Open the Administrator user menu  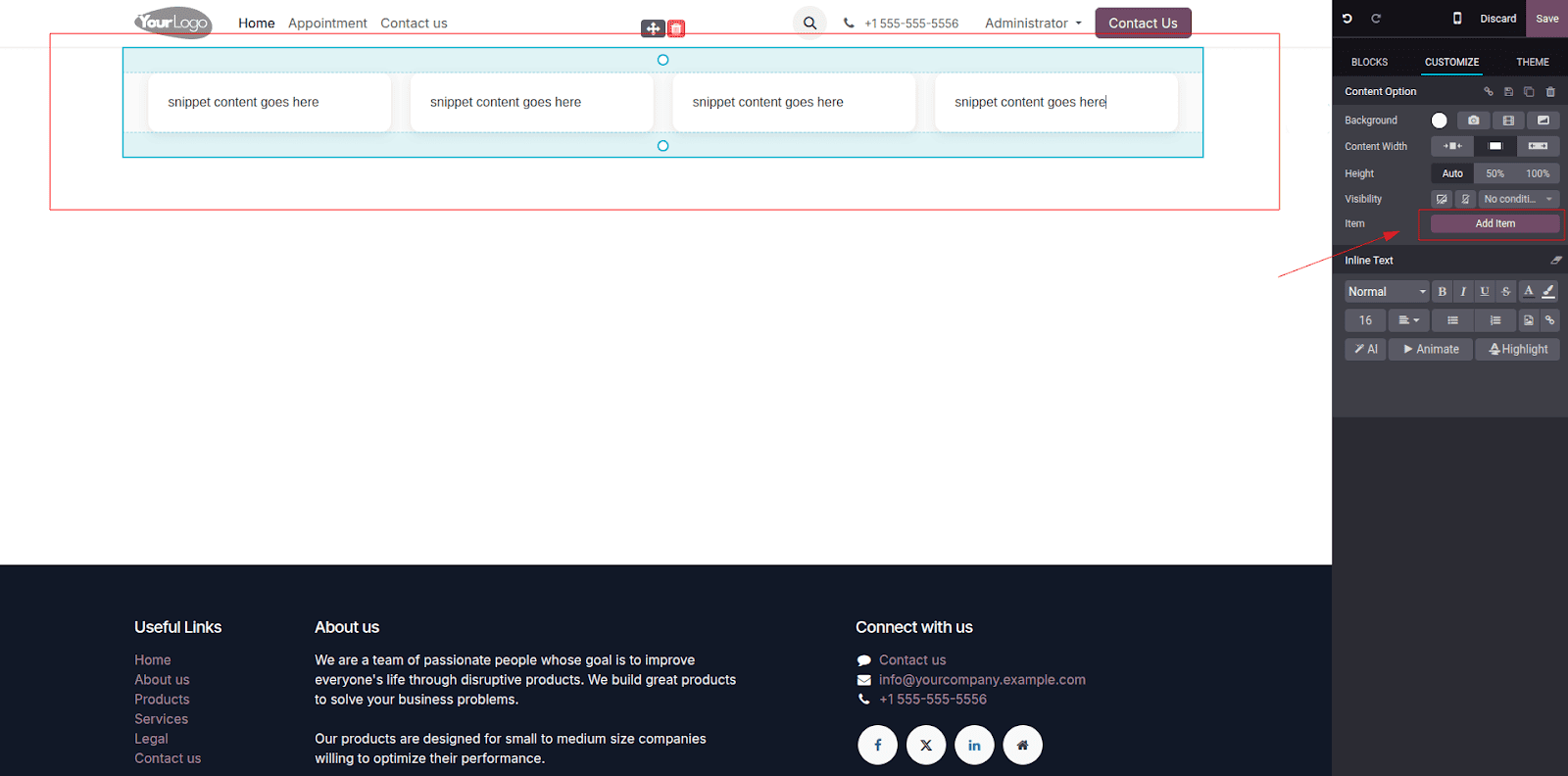click(x=1033, y=23)
